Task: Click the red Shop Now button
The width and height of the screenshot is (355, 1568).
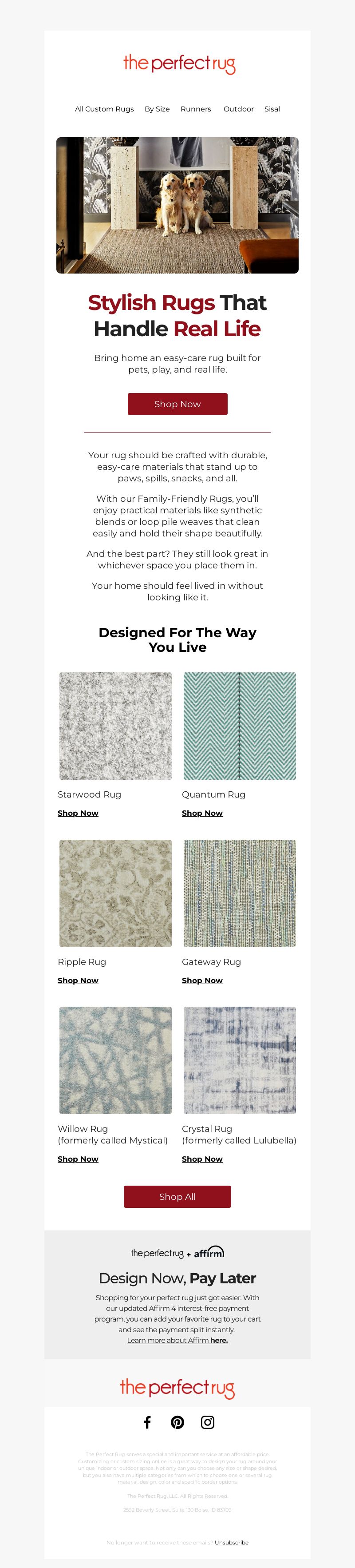Action: (x=177, y=404)
